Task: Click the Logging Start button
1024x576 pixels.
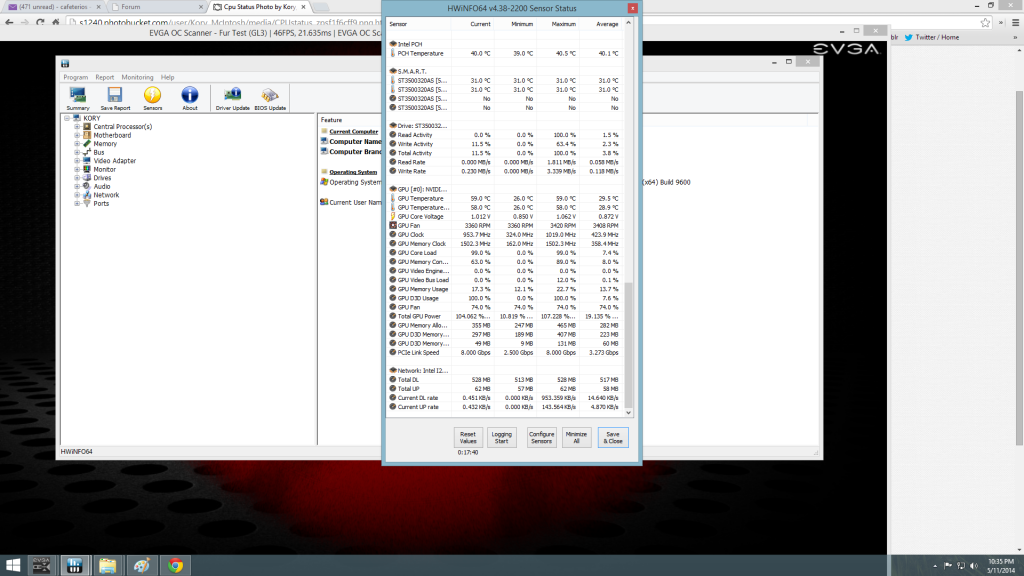Action: [x=502, y=437]
